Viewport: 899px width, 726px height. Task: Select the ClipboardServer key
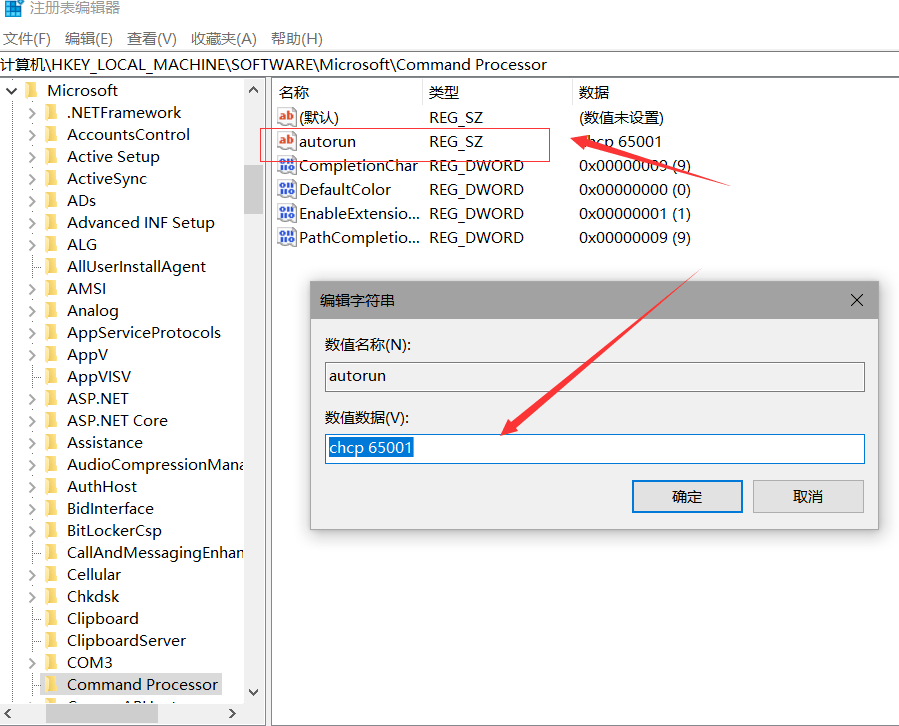click(126, 640)
